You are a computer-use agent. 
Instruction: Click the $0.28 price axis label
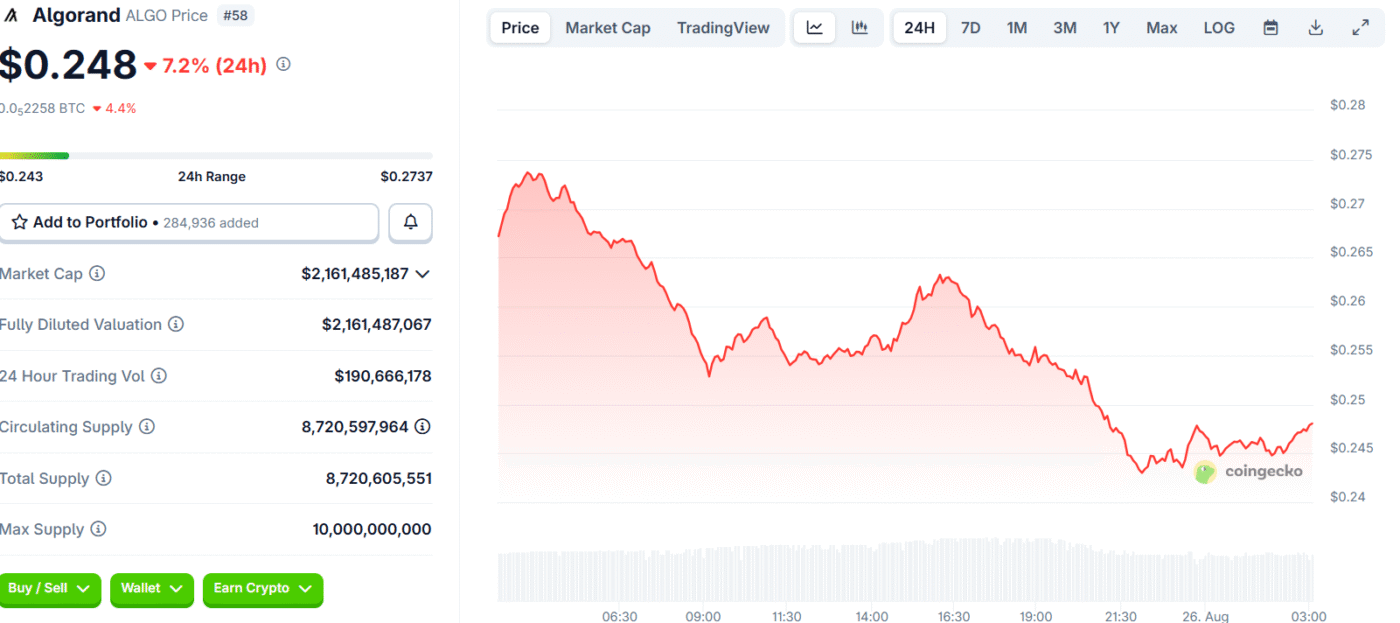(1347, 105)
